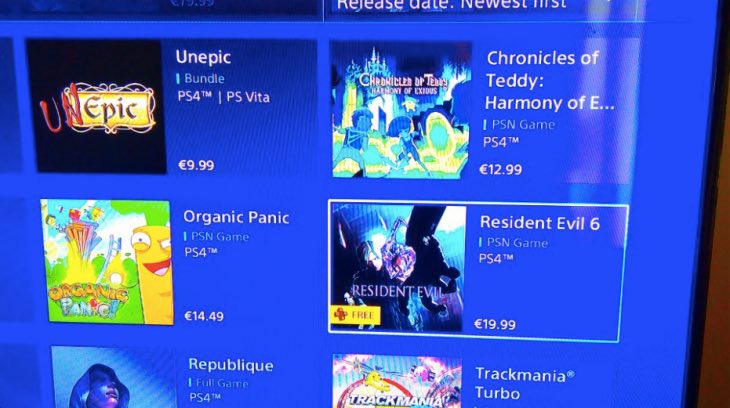Select the Resident Evil 6 cover art

coord(398,268)
